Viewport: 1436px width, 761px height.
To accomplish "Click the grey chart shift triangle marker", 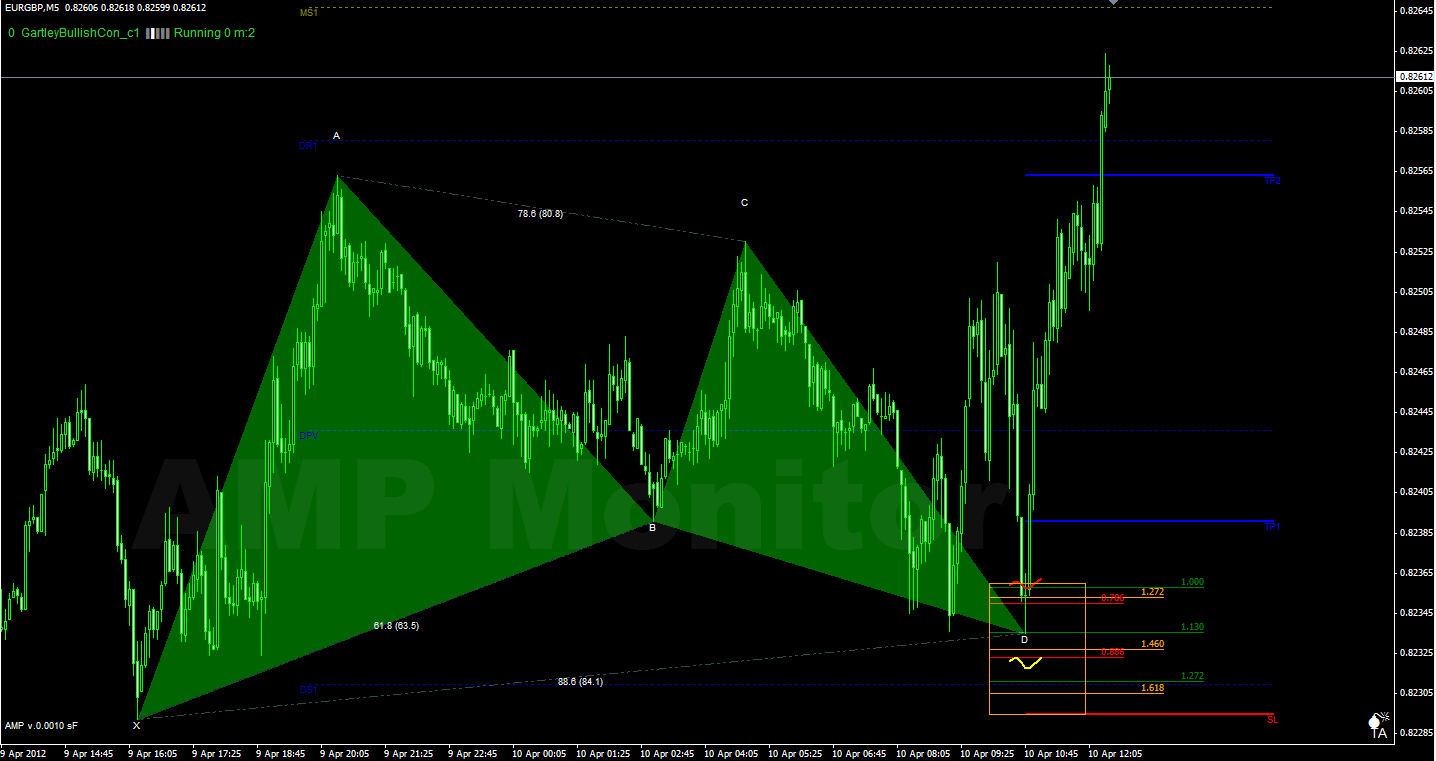I will 1113,3.
